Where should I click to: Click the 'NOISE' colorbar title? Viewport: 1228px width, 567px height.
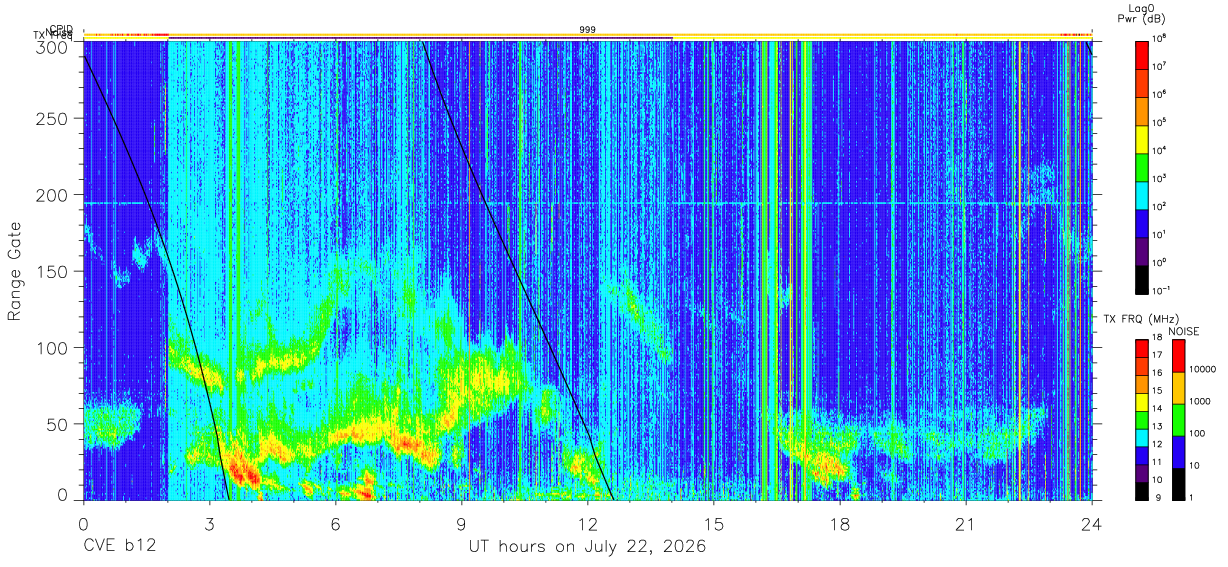point(1183,331)
